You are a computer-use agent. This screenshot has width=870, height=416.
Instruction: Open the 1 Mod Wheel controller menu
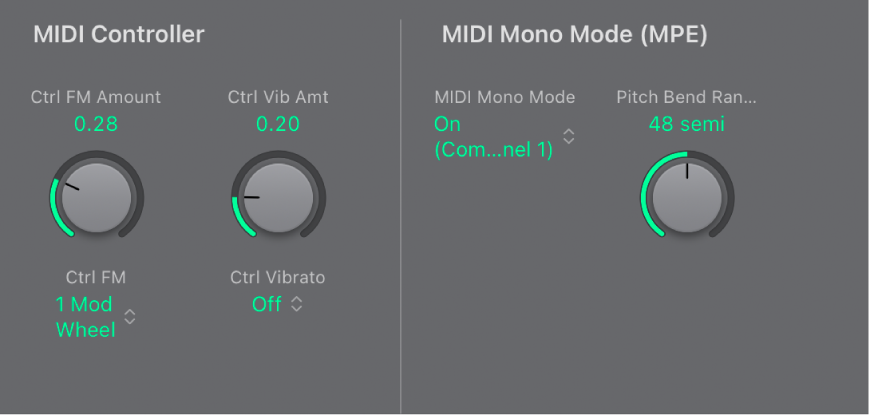pos(85,317)
